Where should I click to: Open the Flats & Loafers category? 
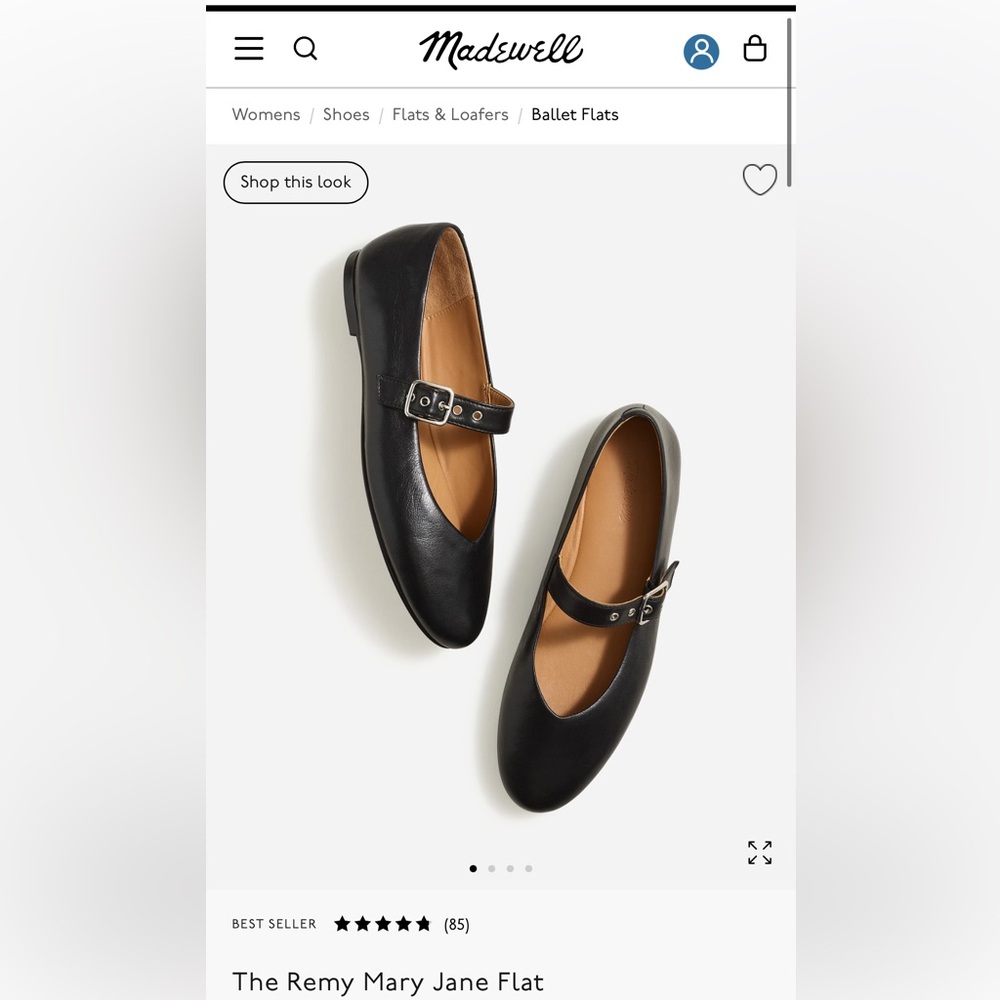coord(450,114)
